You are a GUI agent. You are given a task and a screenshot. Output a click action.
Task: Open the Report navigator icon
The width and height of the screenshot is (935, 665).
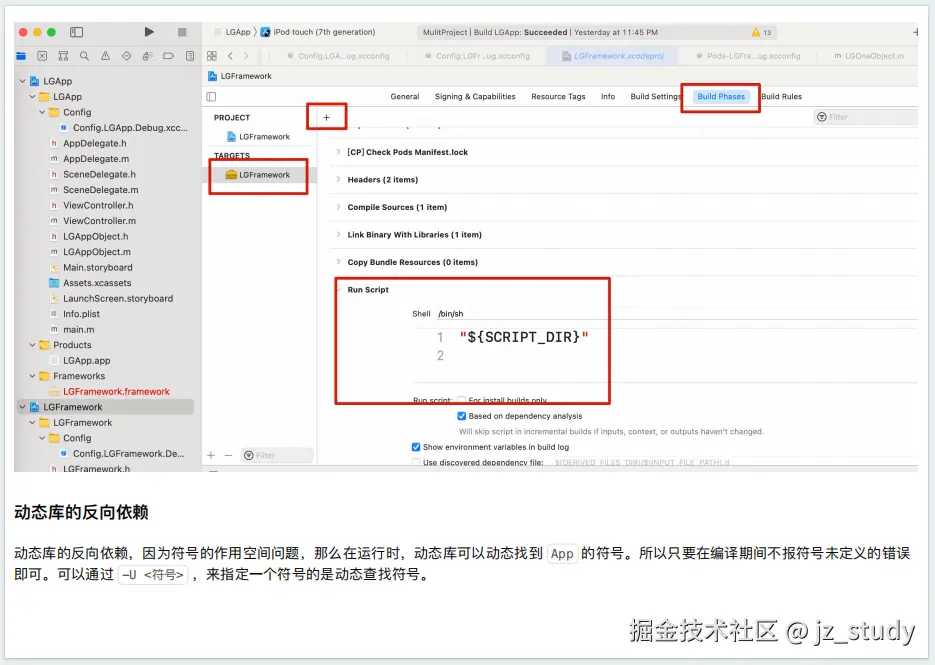click(x=190, y=56)
